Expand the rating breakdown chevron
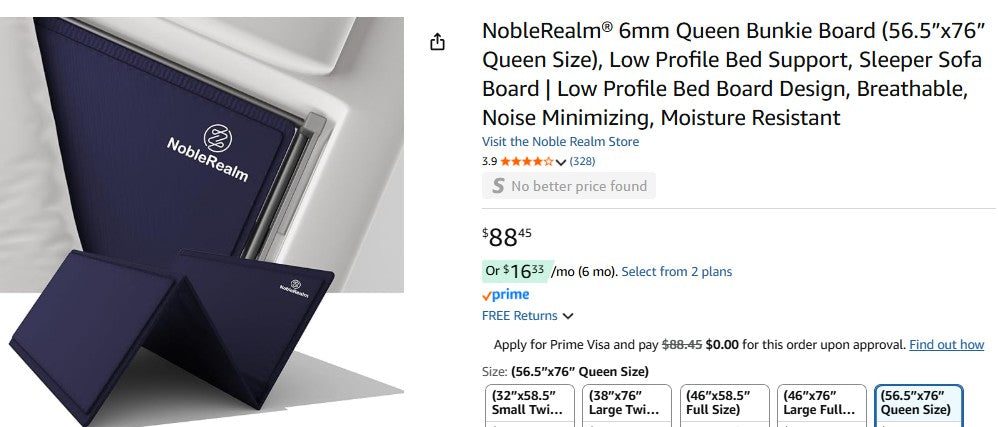Image resolution: width=998 pixels, height=427 pixels. click(x=560, y=162)
